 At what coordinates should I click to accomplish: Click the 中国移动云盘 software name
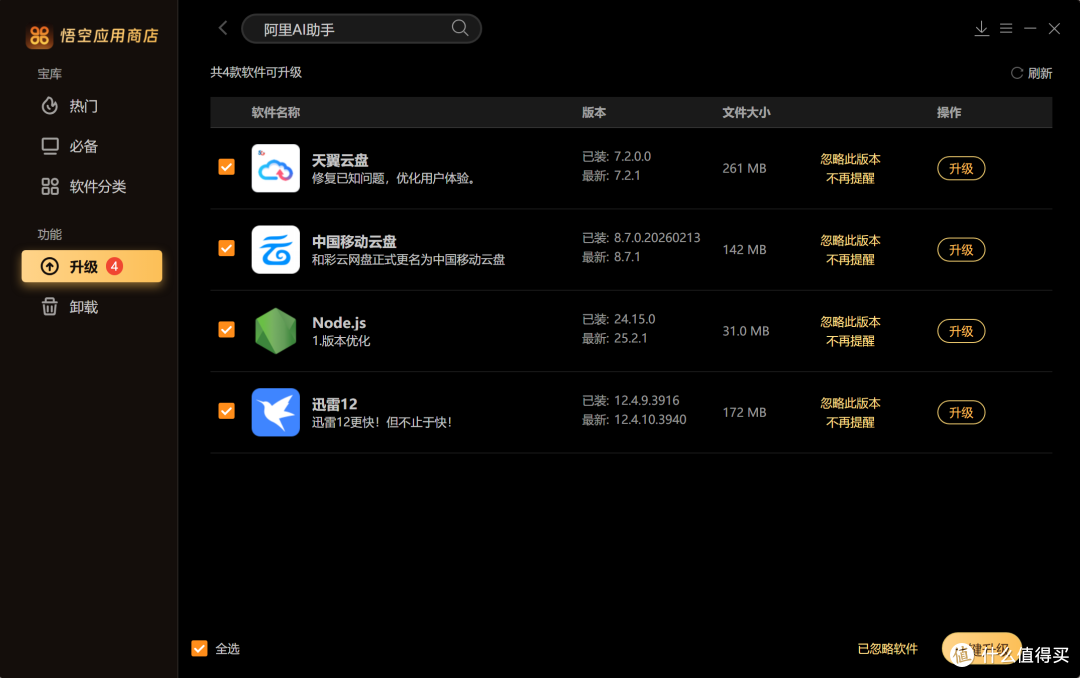(354, 241)
